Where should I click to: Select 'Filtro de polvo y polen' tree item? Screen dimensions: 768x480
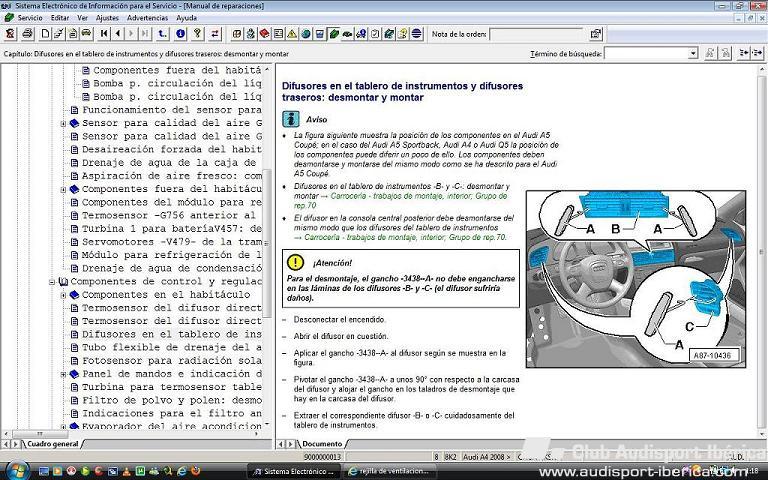coord(171,400)
